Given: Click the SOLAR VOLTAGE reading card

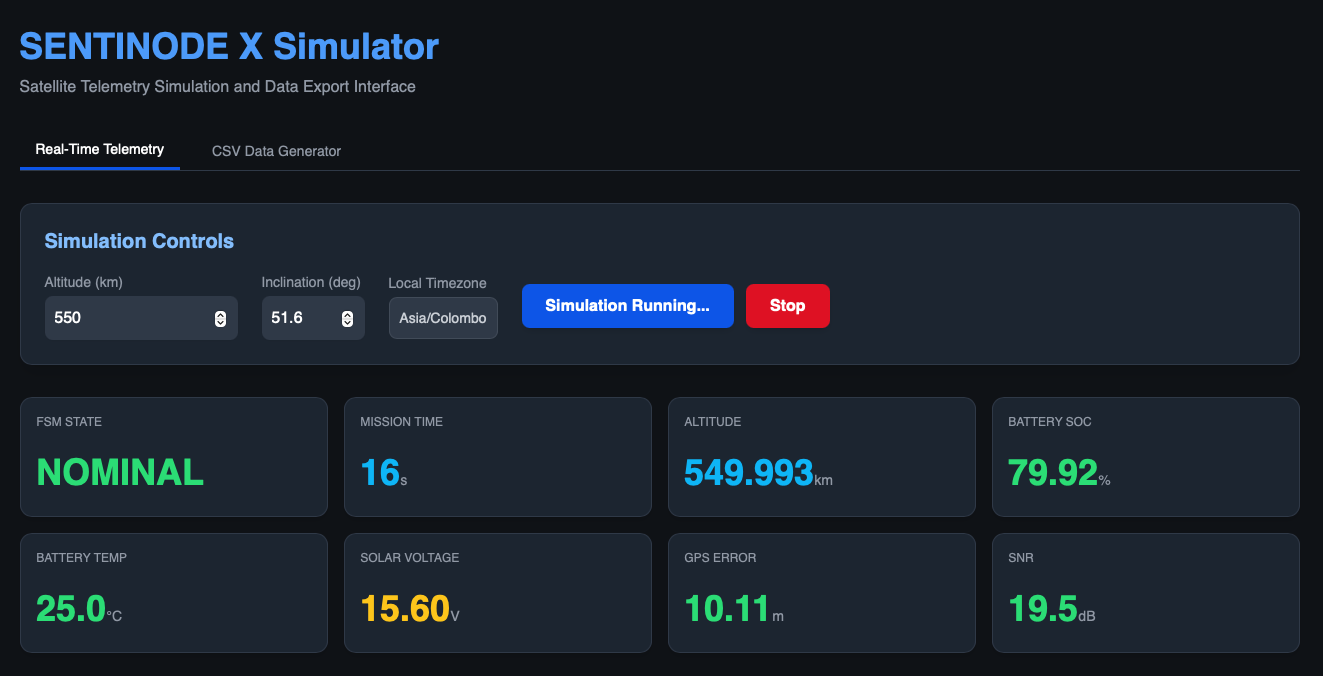Looking at the screenshot, I should coord(497,592).
